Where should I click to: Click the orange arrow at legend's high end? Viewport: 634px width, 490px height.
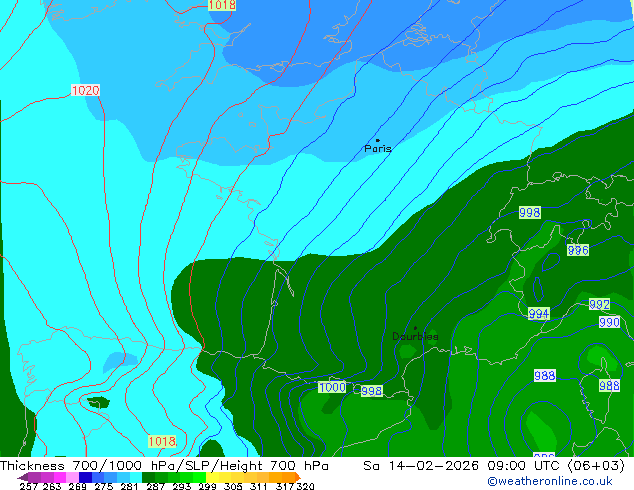(x=298, y=477)
